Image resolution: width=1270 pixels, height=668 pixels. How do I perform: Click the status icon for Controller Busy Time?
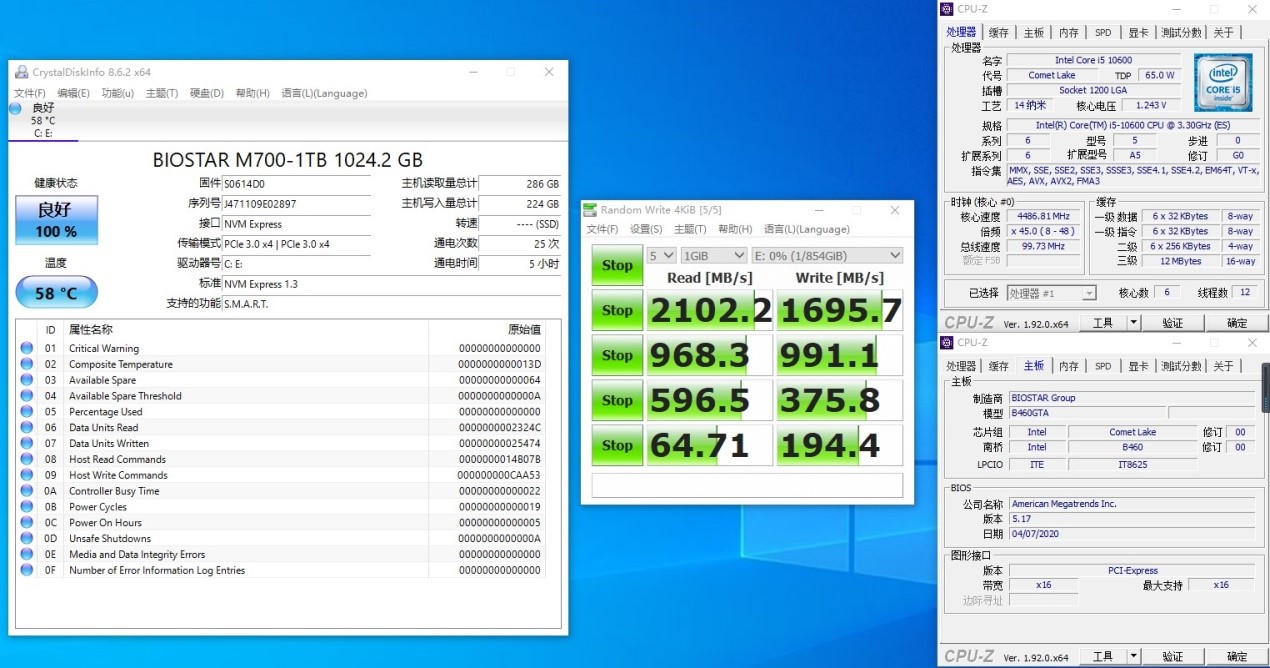click(x=26, y=491)
